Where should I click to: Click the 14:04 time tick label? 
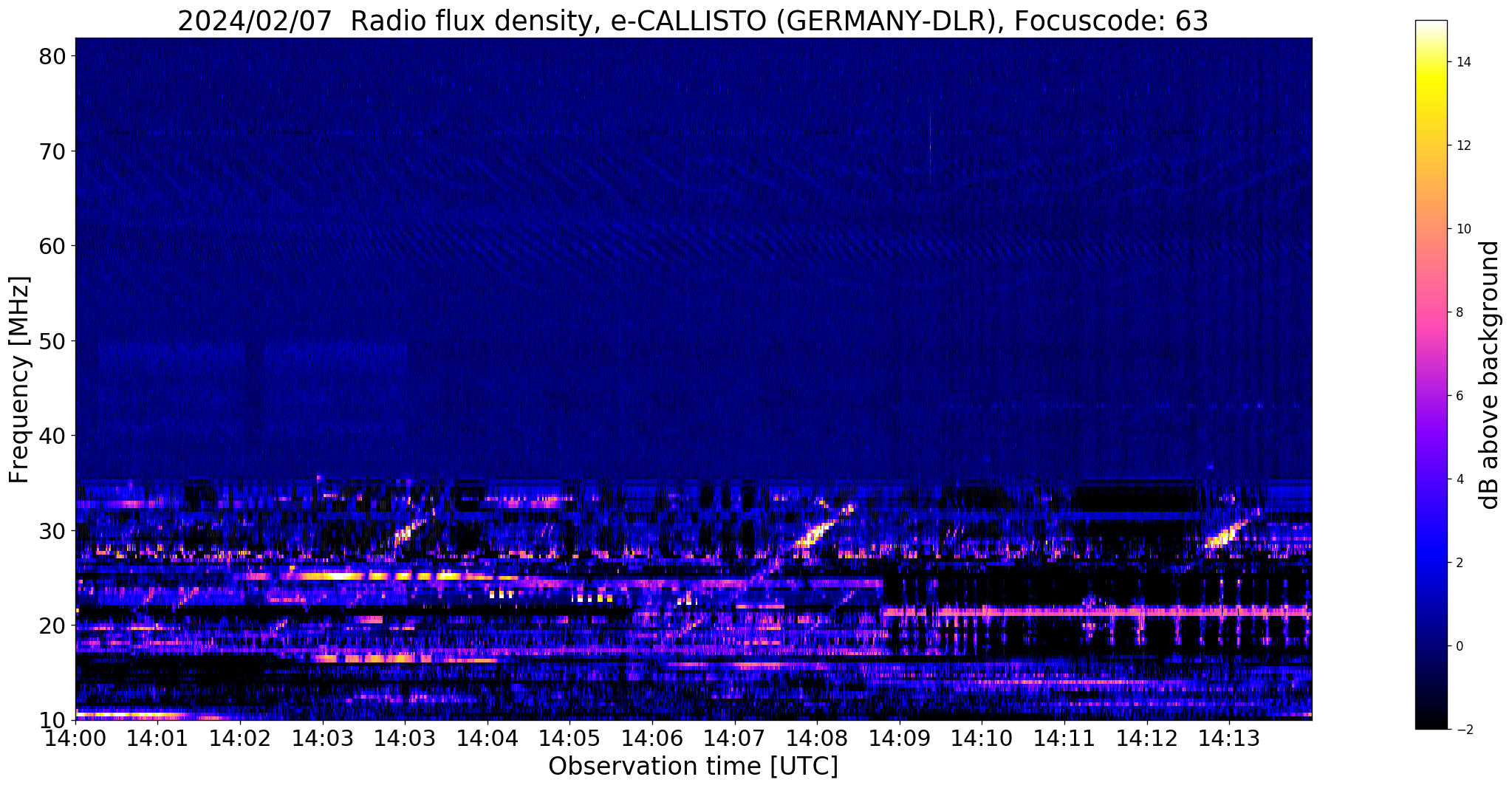488,739
